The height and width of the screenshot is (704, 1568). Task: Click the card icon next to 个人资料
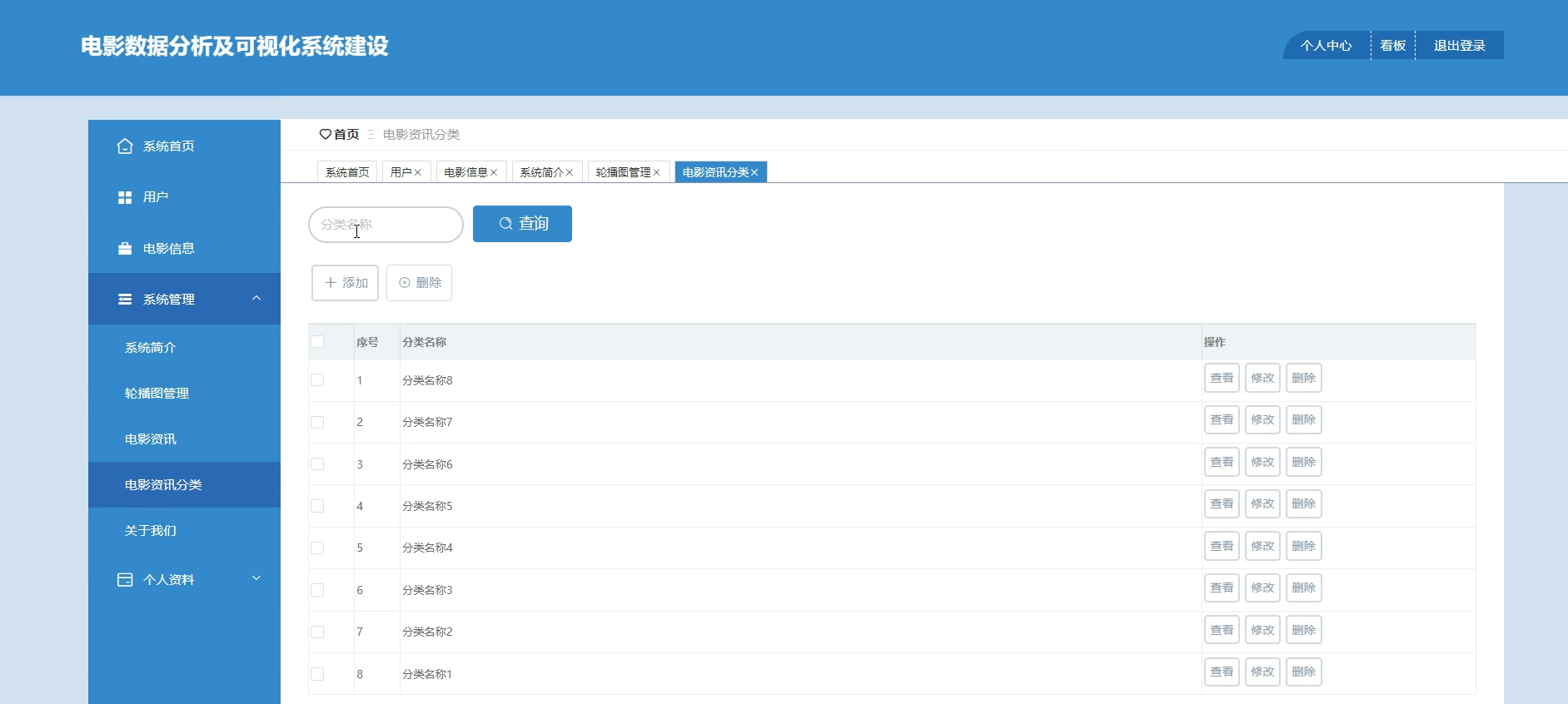[125, 580]
